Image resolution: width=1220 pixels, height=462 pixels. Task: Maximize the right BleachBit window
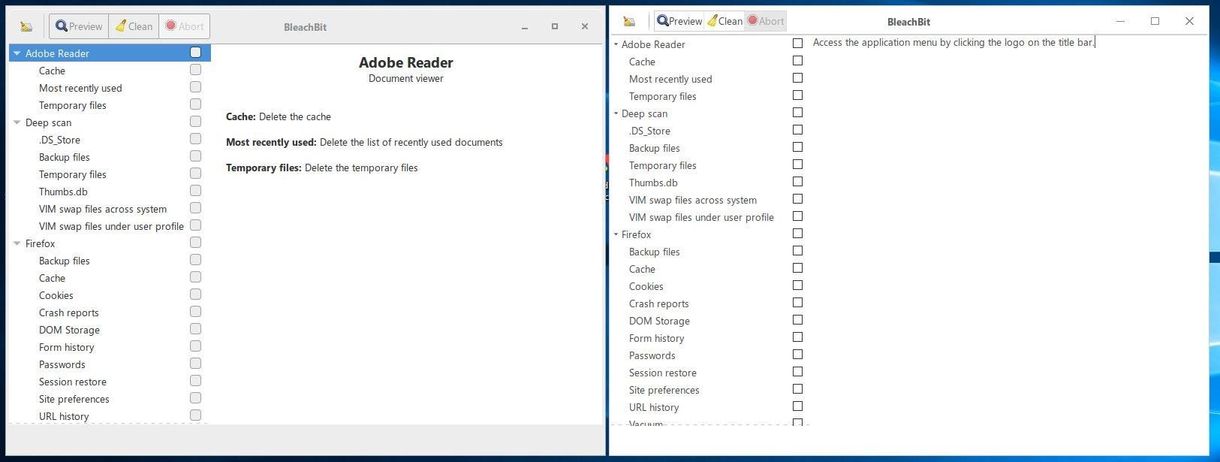pyautogui.click(x=1155, y=21)
